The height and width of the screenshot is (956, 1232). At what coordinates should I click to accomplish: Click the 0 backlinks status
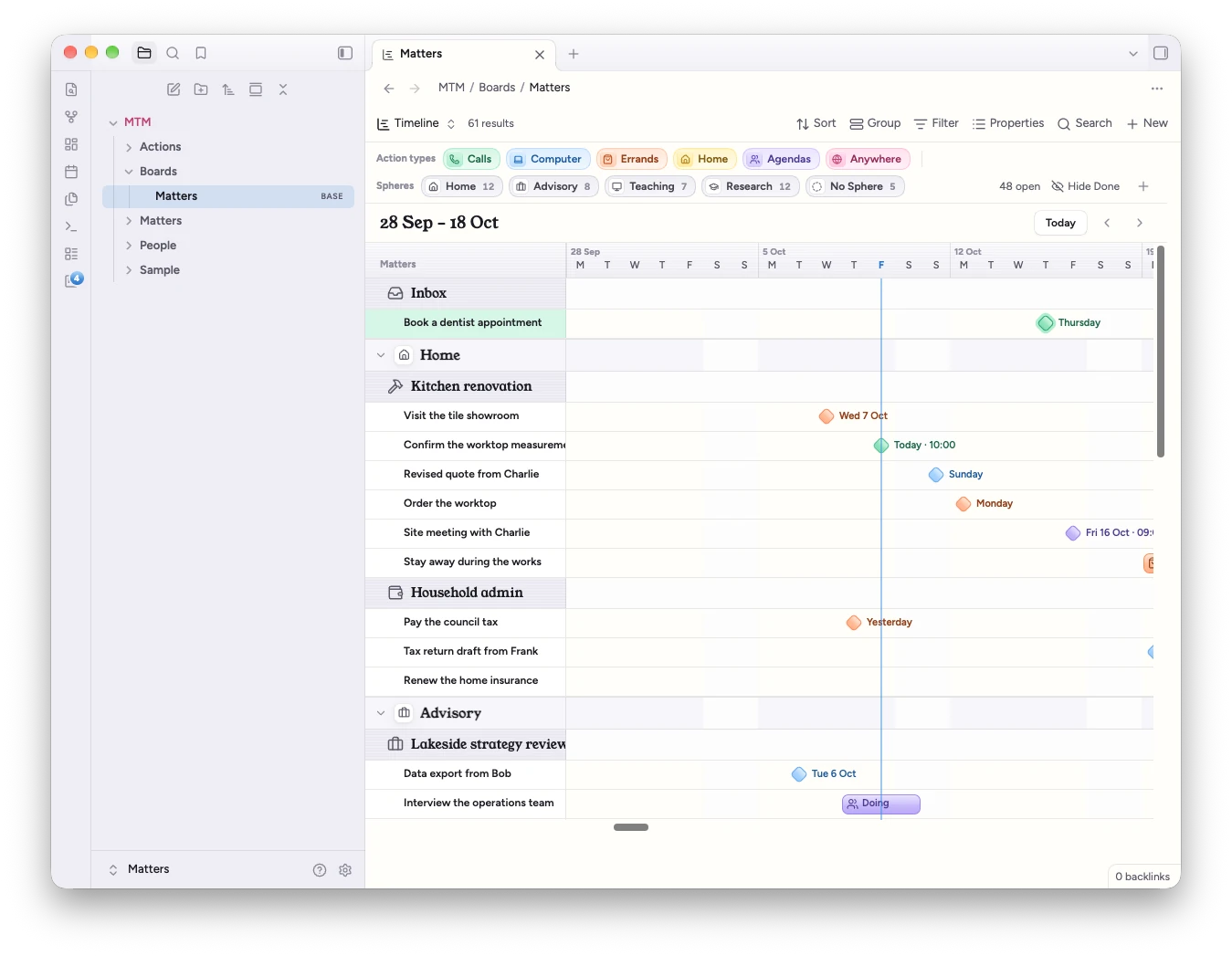1142,877
